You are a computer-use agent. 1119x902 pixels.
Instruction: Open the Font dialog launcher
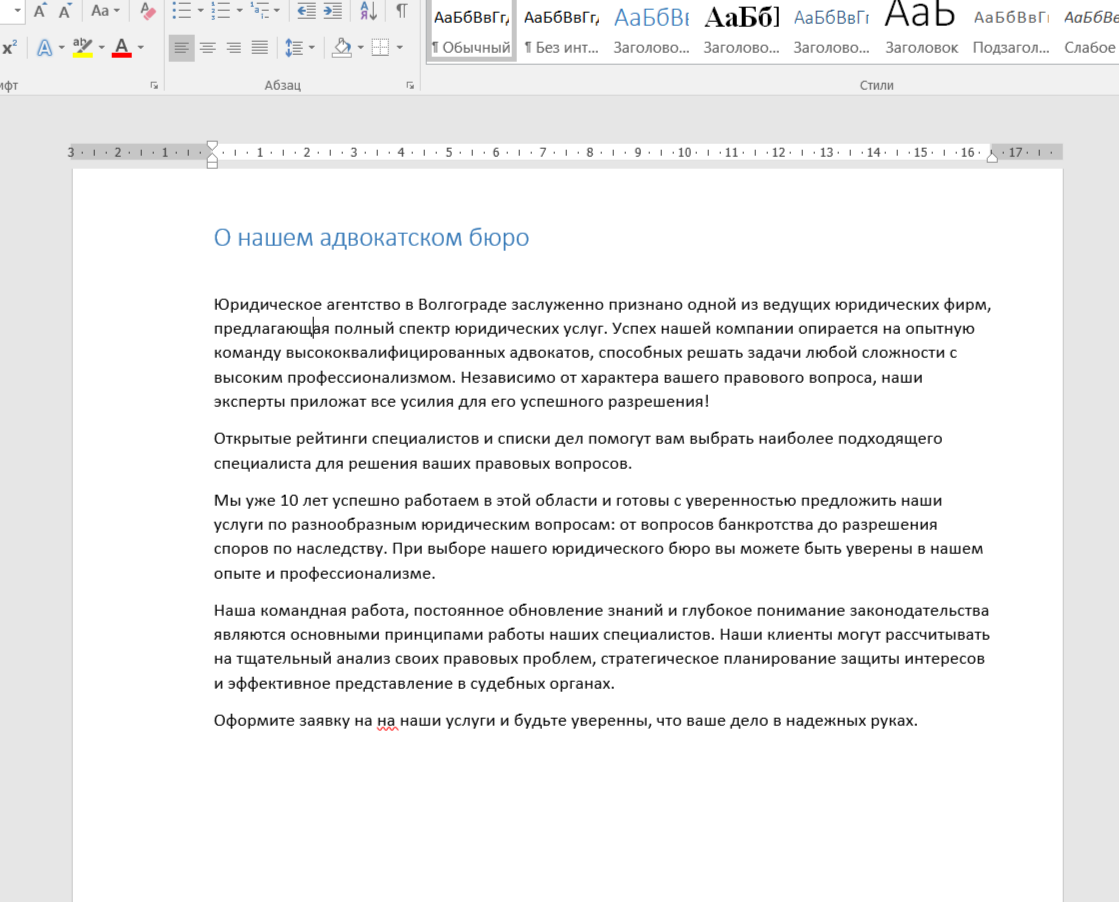(153, 86)
